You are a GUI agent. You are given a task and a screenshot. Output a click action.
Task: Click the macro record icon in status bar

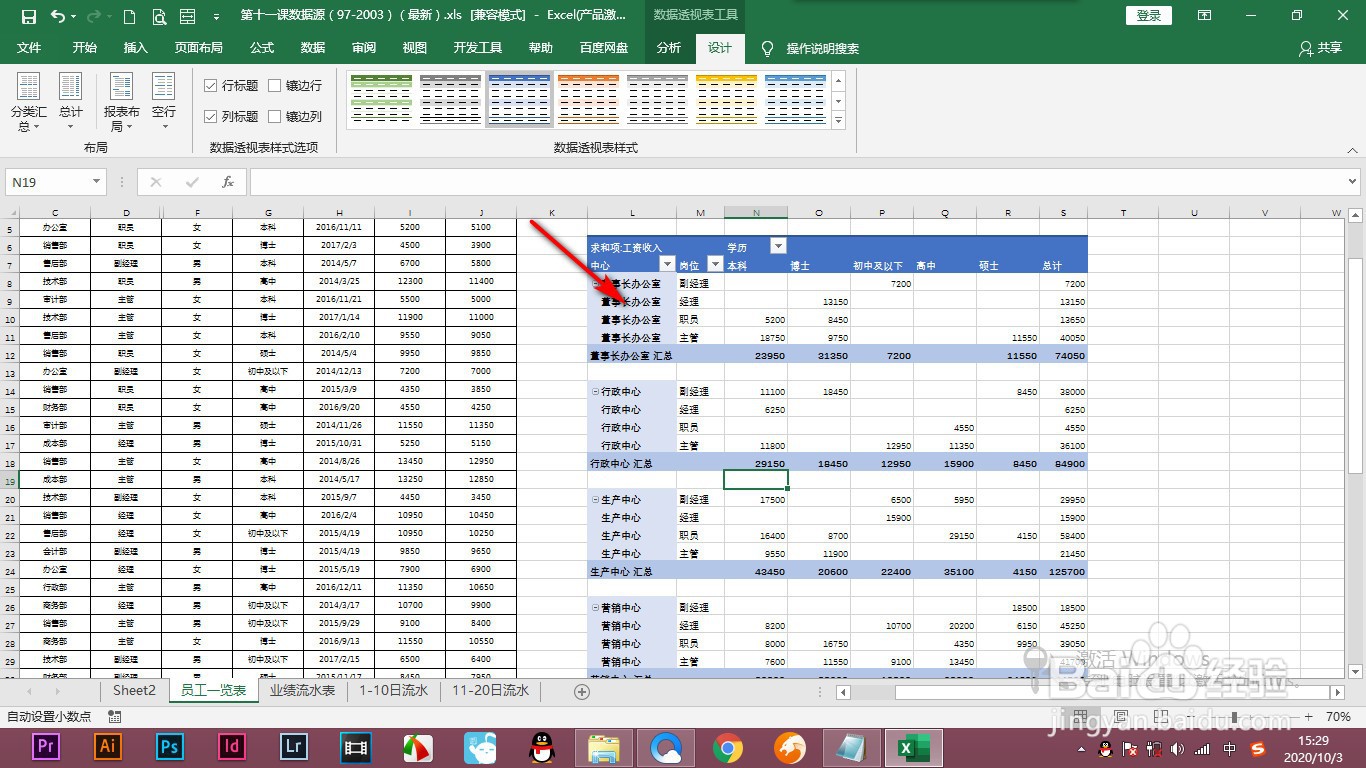pos(114,717)
